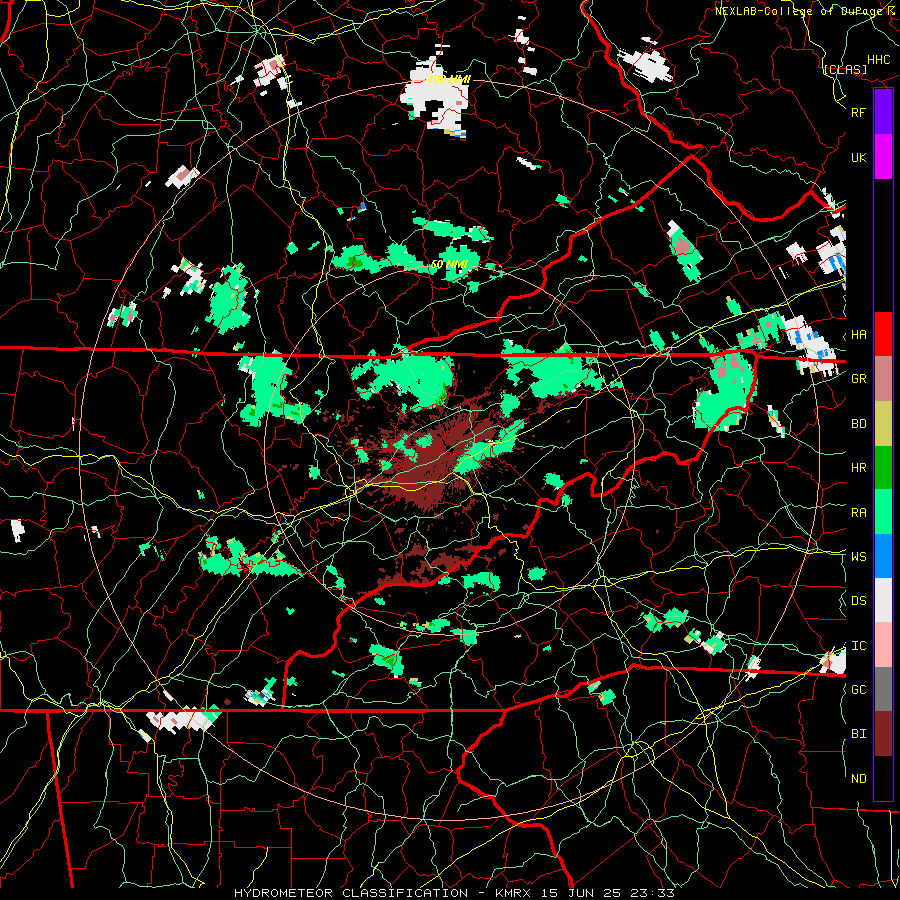Click the DS legend label
Image resolution: width=900 pixels, height=900 pixels.
pos(859,601)
